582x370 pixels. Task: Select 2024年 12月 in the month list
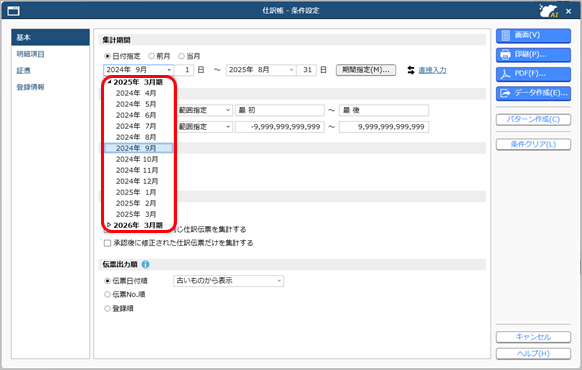138,181
